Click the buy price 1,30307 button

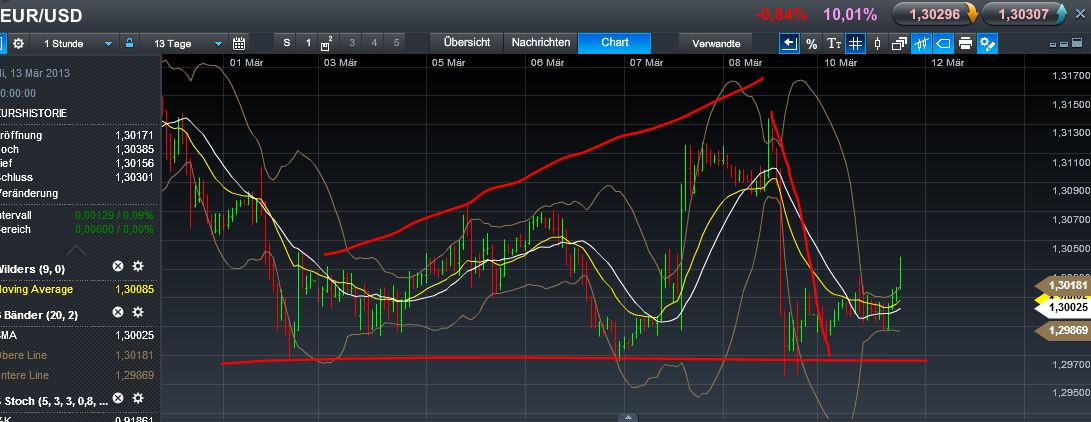1024,14
